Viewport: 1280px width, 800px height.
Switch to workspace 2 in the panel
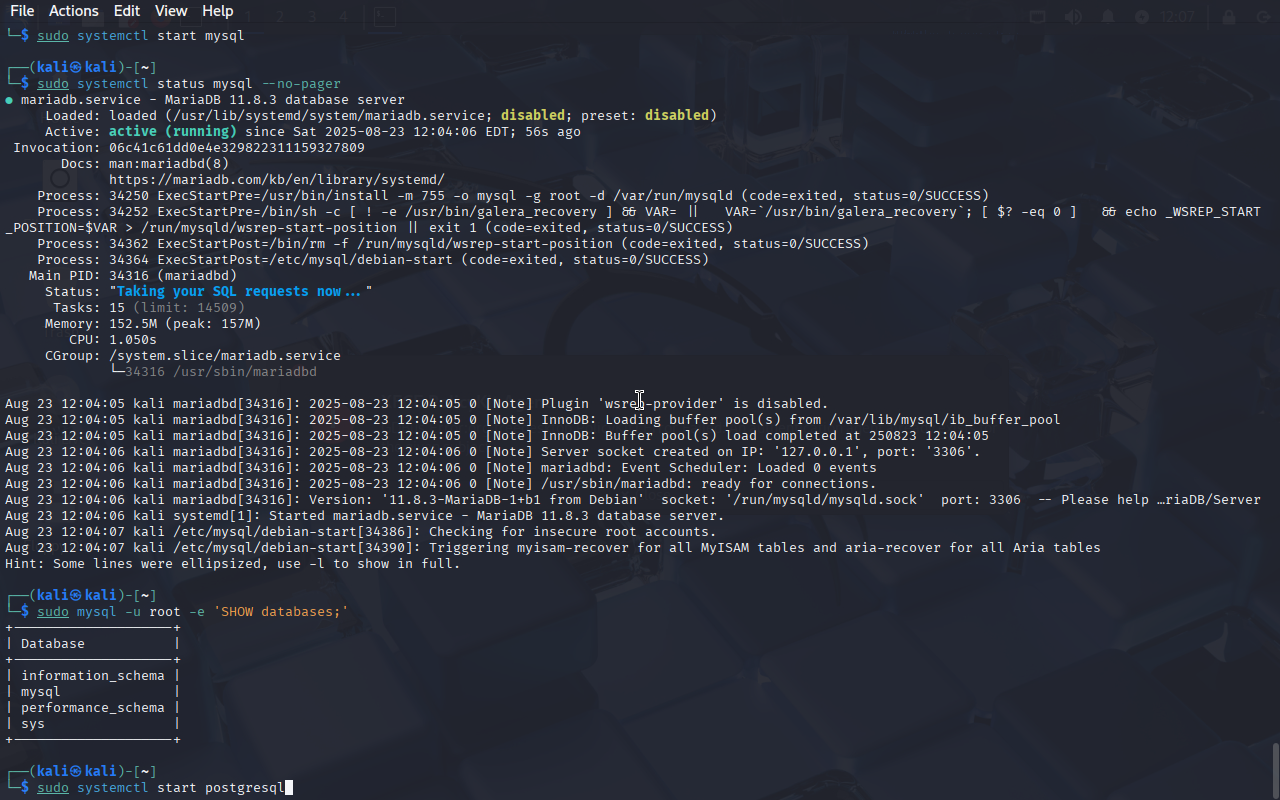[281, 17]
